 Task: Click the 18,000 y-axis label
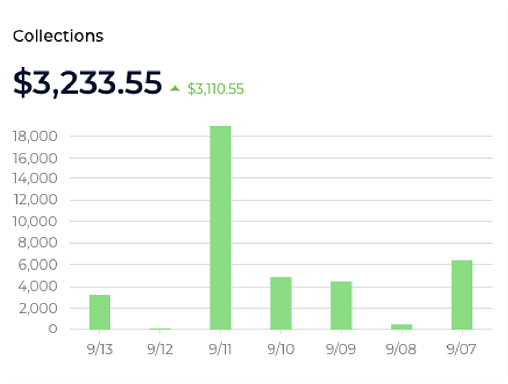[x=35, y=136]
